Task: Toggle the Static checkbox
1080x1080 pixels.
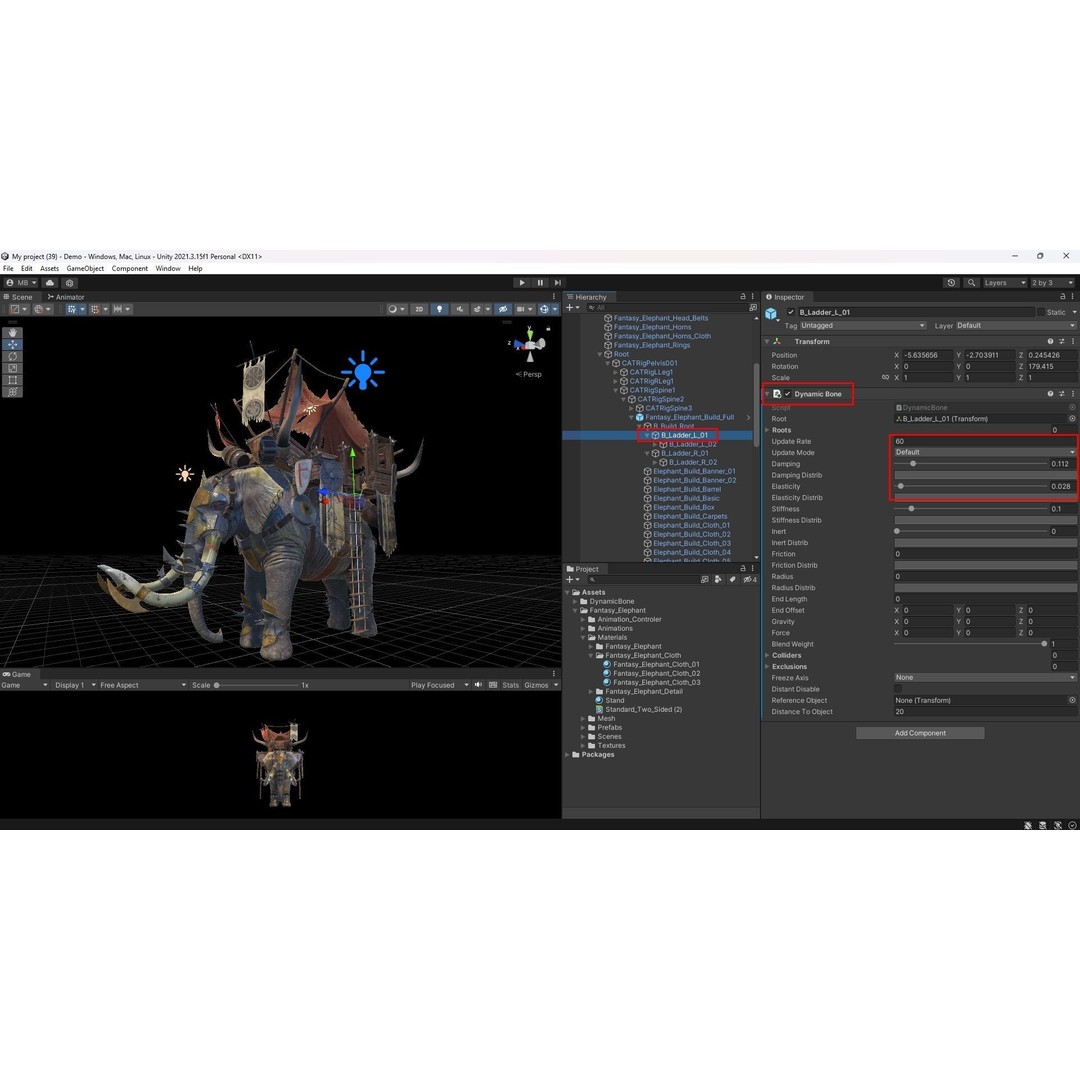Action: (x=1040, y=312)
